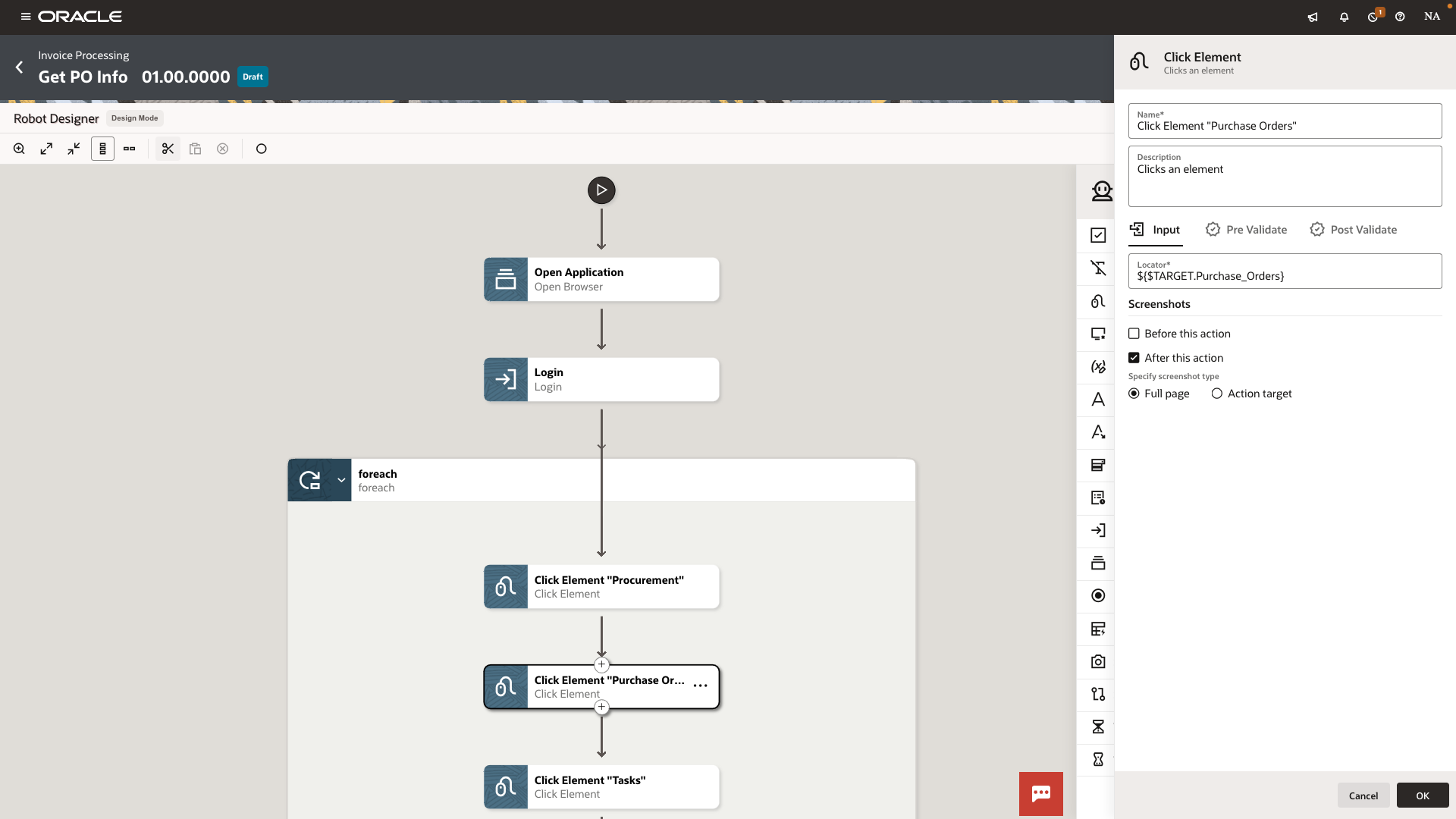
Task: Open the camera screenshot action in sidebar
Action: click(1097, 661)
